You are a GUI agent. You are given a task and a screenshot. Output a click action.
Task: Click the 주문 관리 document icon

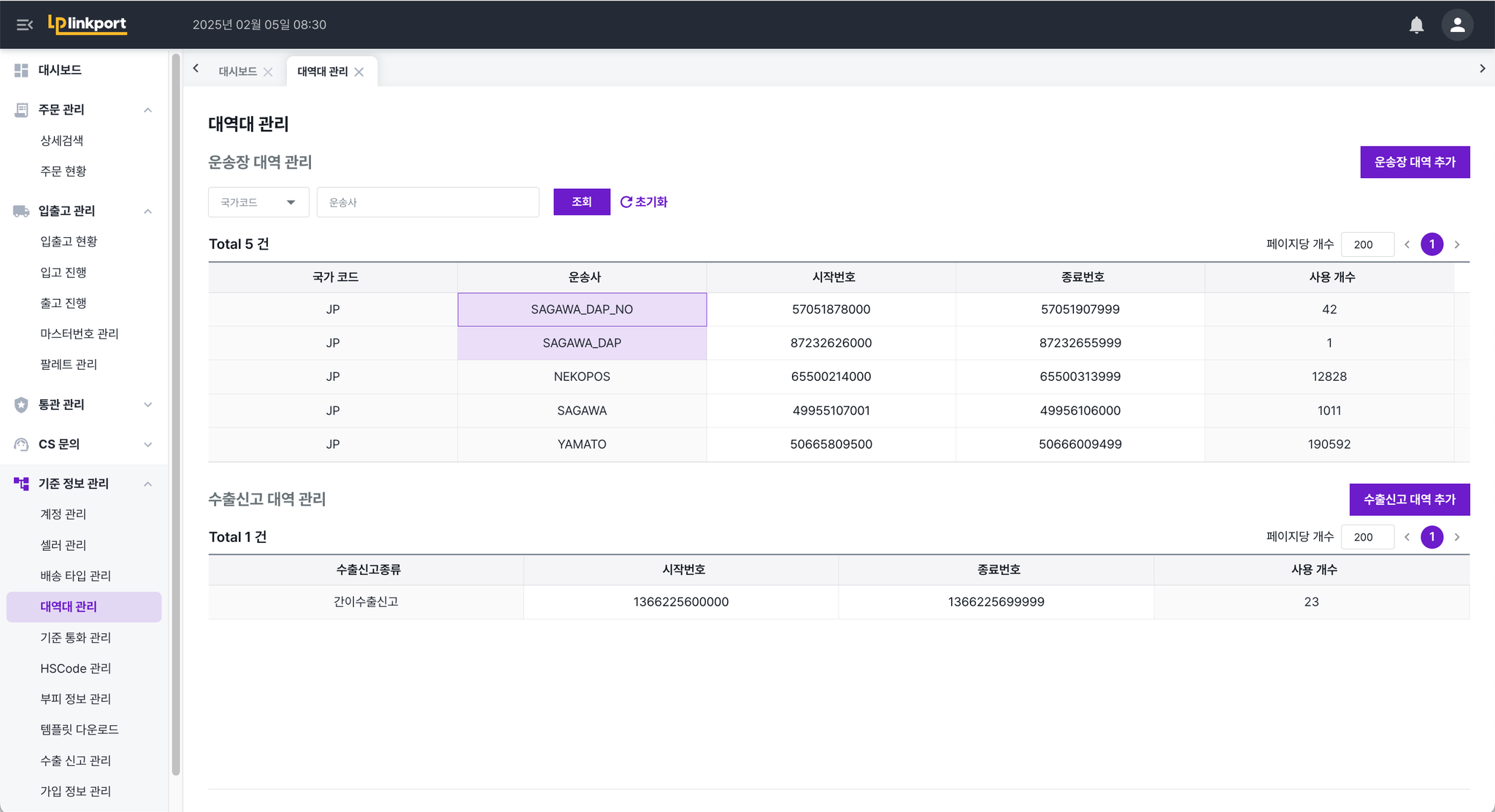[x=21, y=109]
